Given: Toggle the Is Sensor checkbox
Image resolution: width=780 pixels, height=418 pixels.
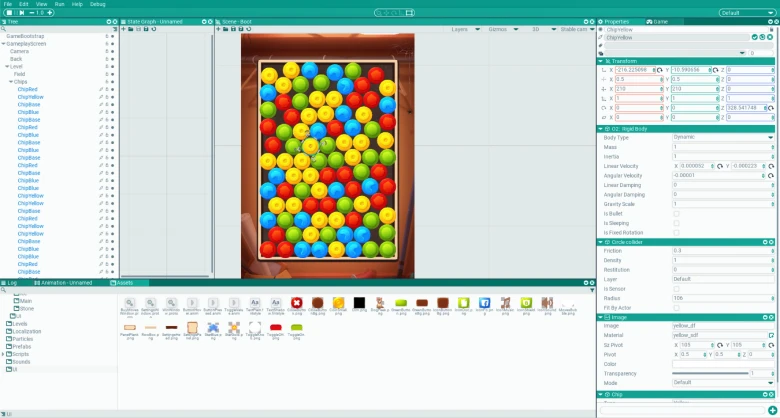Looking at the screenshot, I should [676, 289].
